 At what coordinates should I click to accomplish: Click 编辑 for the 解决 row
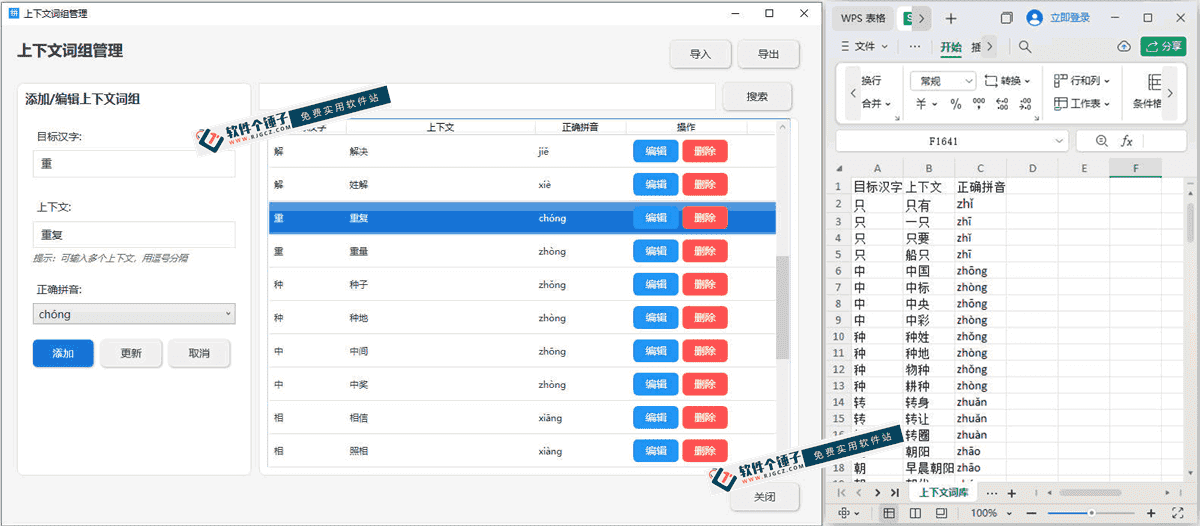(x=656, y=151)
